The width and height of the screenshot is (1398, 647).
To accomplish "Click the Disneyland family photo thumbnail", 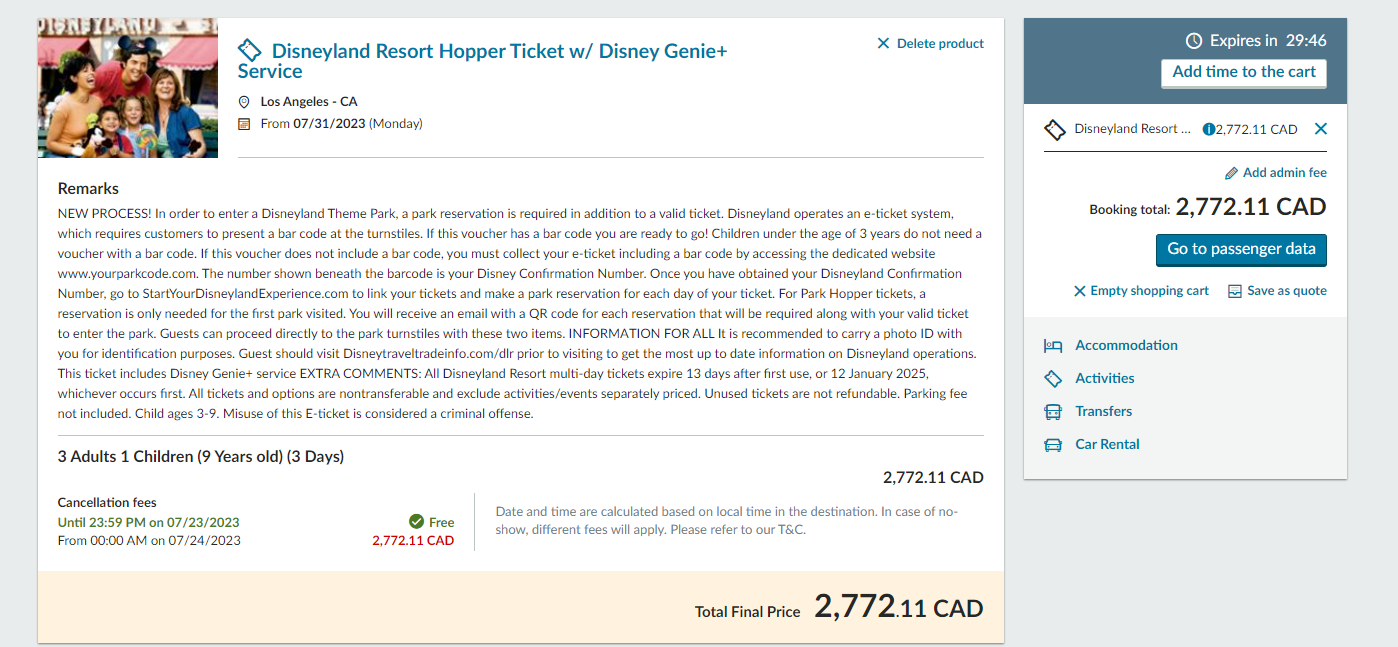I will coord(128,88).
